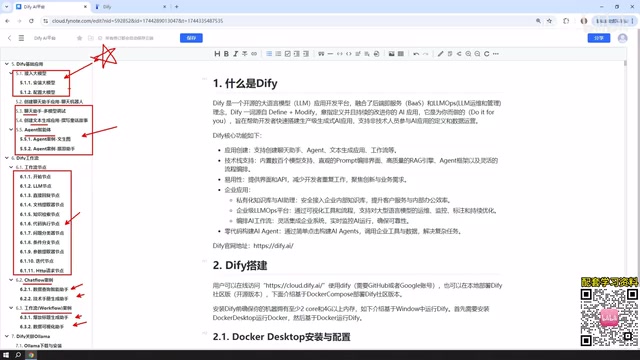Jump to outline item 5.5.2. Agent
Image resolution: width=640 pixels, height=360 pixels.
47,149
